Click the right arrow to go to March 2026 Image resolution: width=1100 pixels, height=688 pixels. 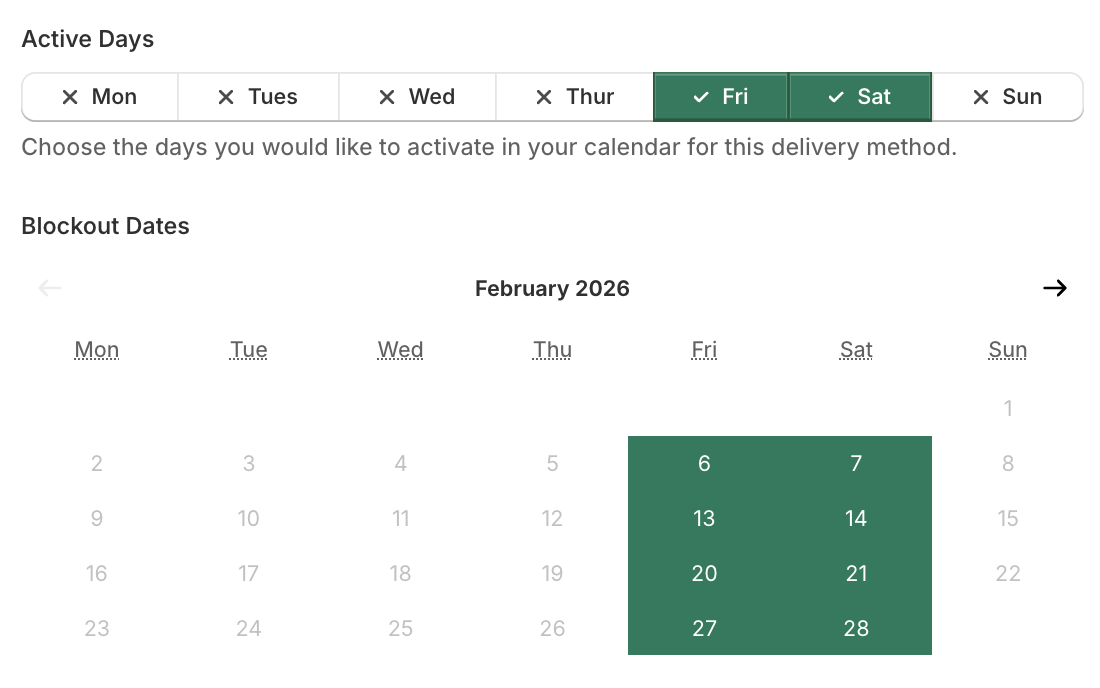1055,288
